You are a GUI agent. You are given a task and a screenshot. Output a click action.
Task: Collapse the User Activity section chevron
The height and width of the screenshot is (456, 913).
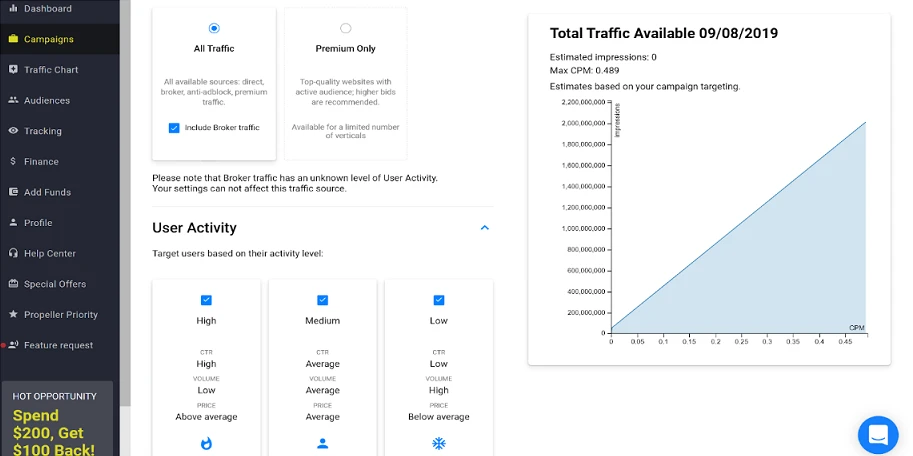484,228
